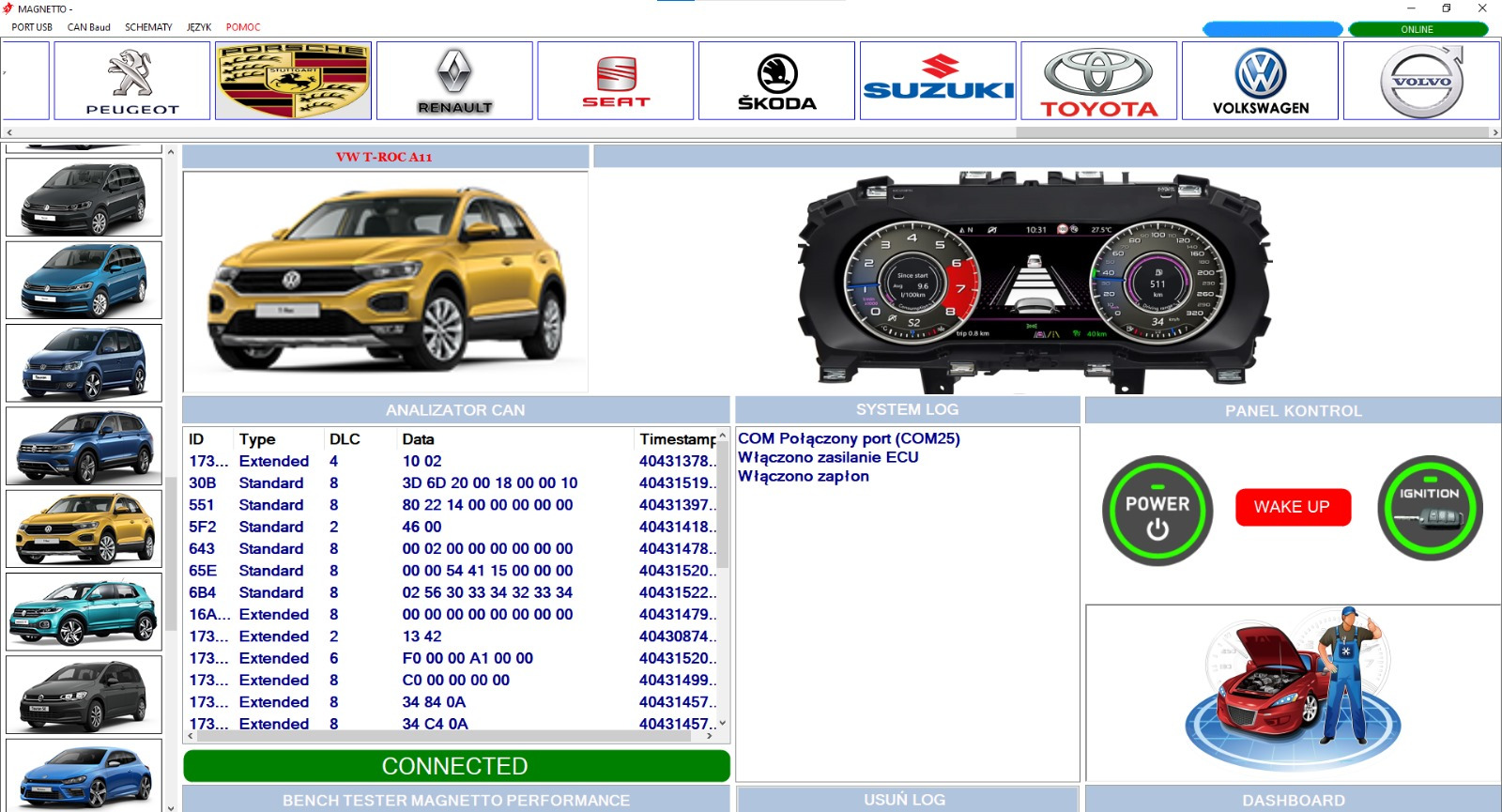Select the Volvo brand logo

[x=1421, y=81]
